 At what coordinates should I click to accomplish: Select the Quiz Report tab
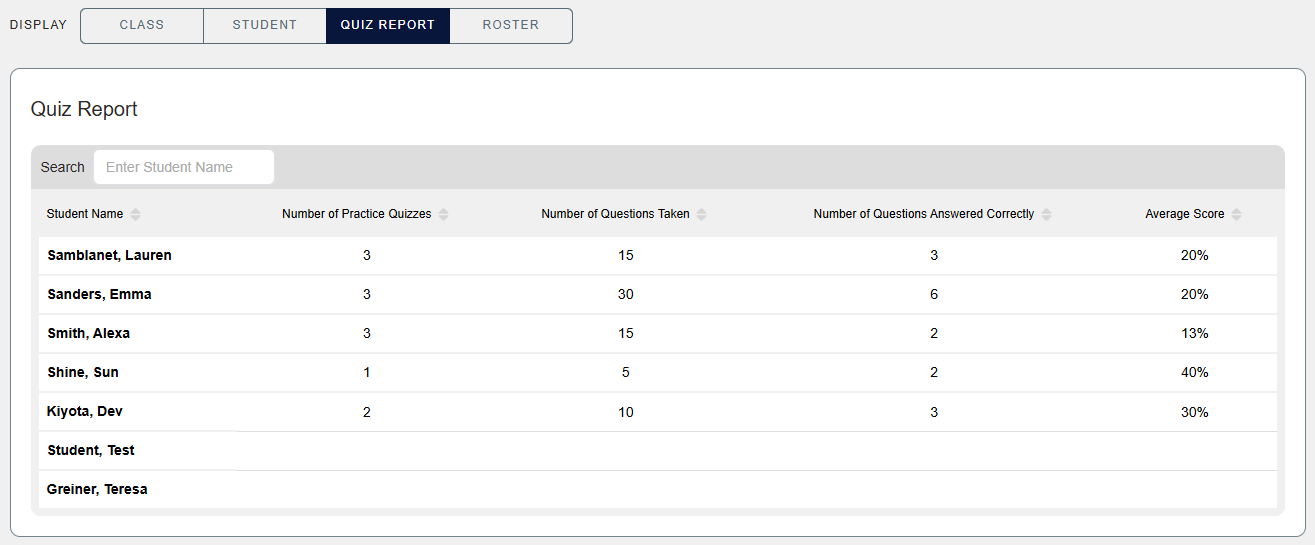point(388,26)
